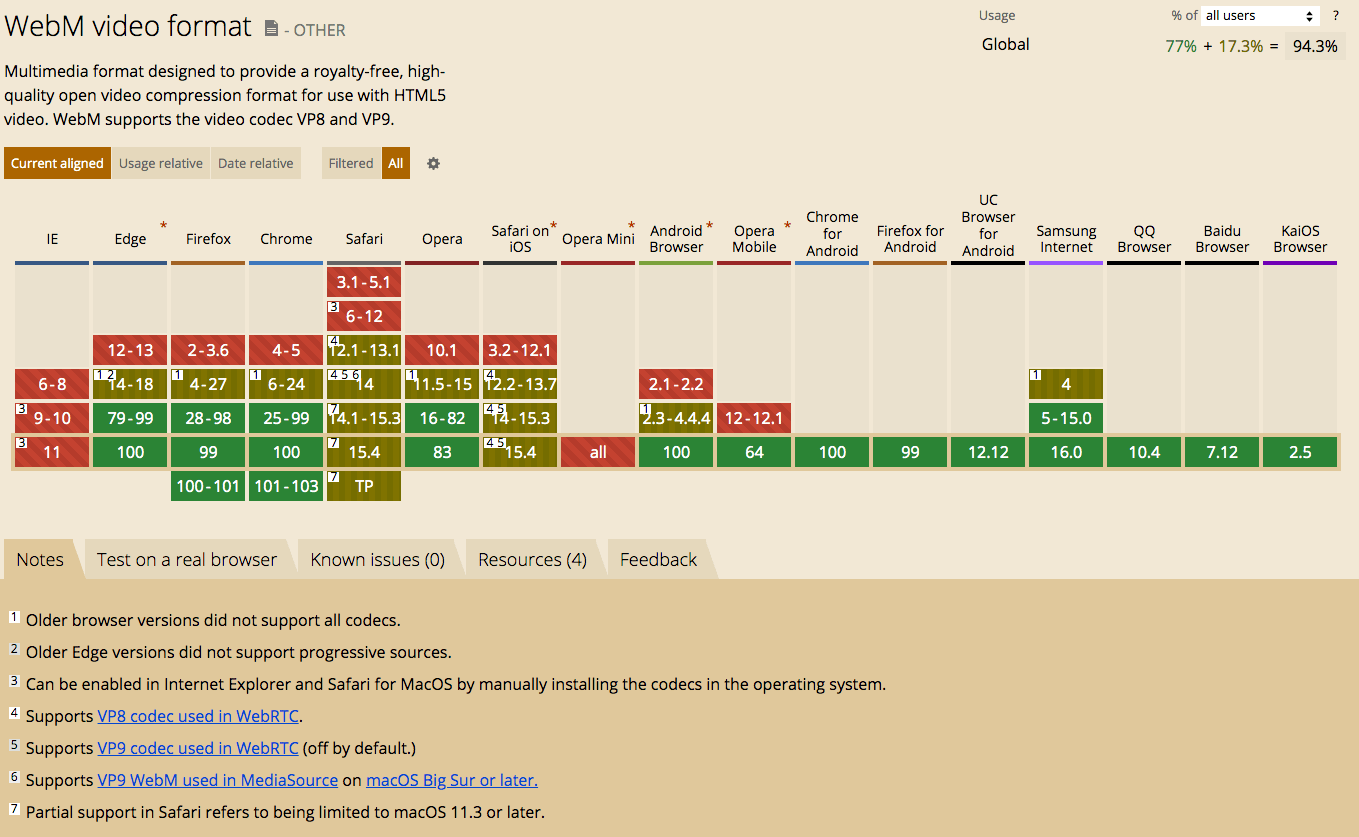The width and height of the screenshot is (1359, 837).
Task: Click the Opera 10.1 version cell
Action: coord(442,350)
